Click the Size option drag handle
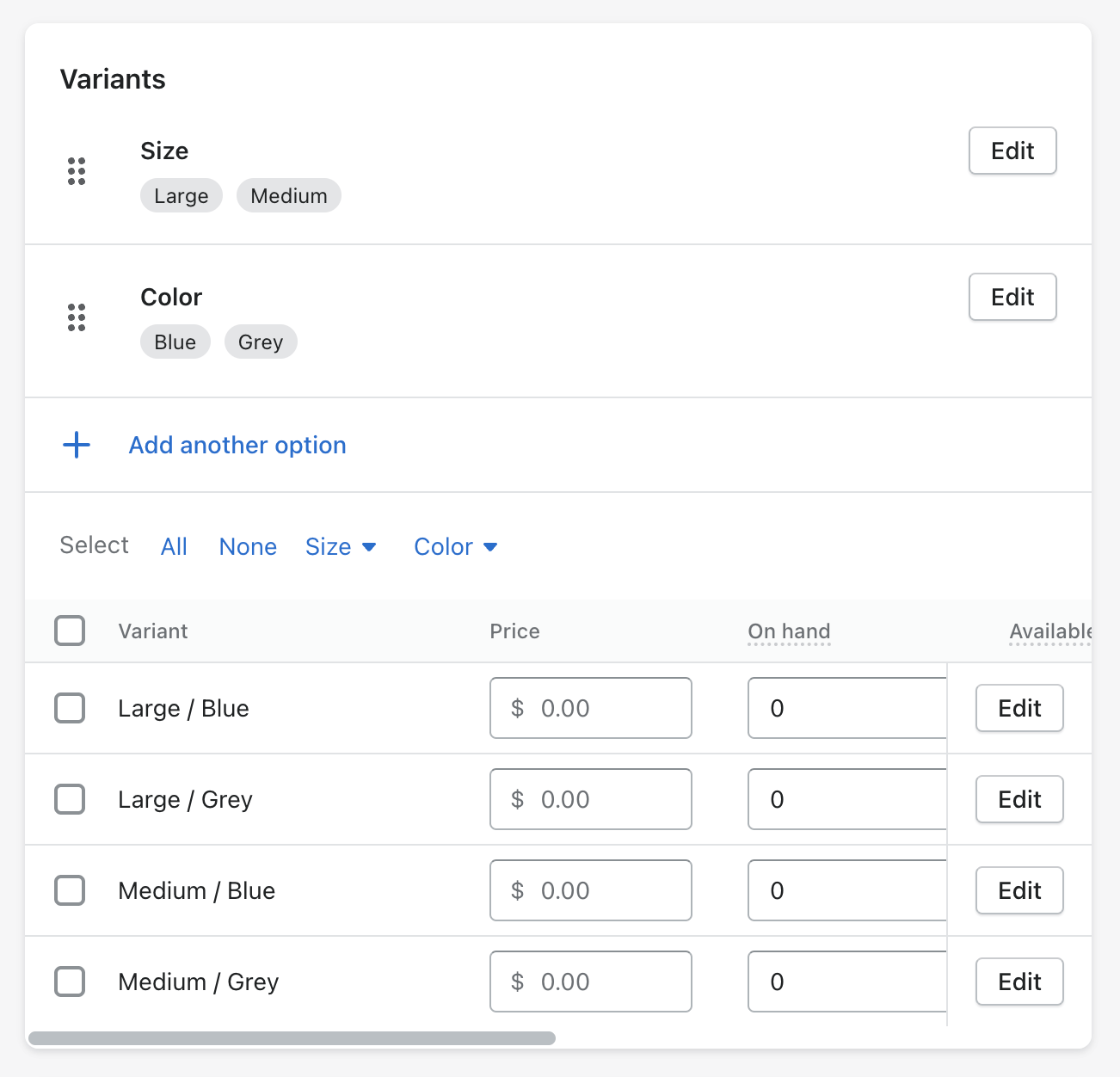 77,171
